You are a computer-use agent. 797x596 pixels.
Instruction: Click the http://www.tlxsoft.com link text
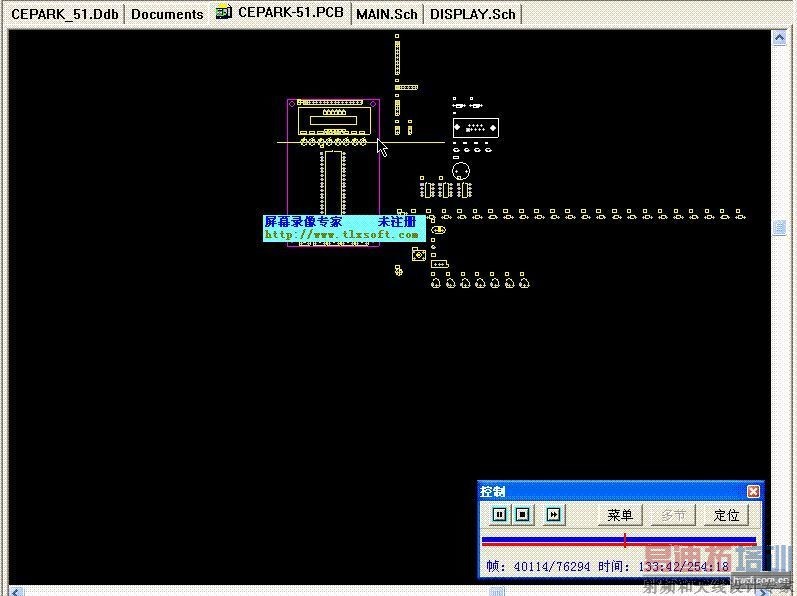(x=342, y=235)
